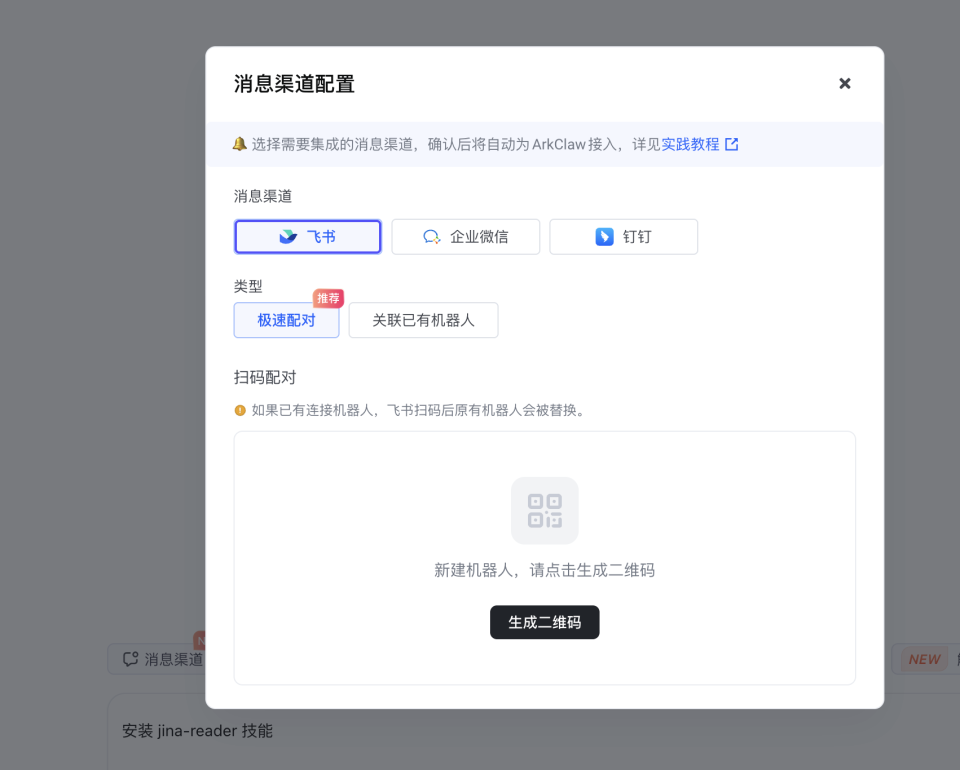Click the 生成二维码 button
This screenshot has height=770, width=960.
point(544,622)
